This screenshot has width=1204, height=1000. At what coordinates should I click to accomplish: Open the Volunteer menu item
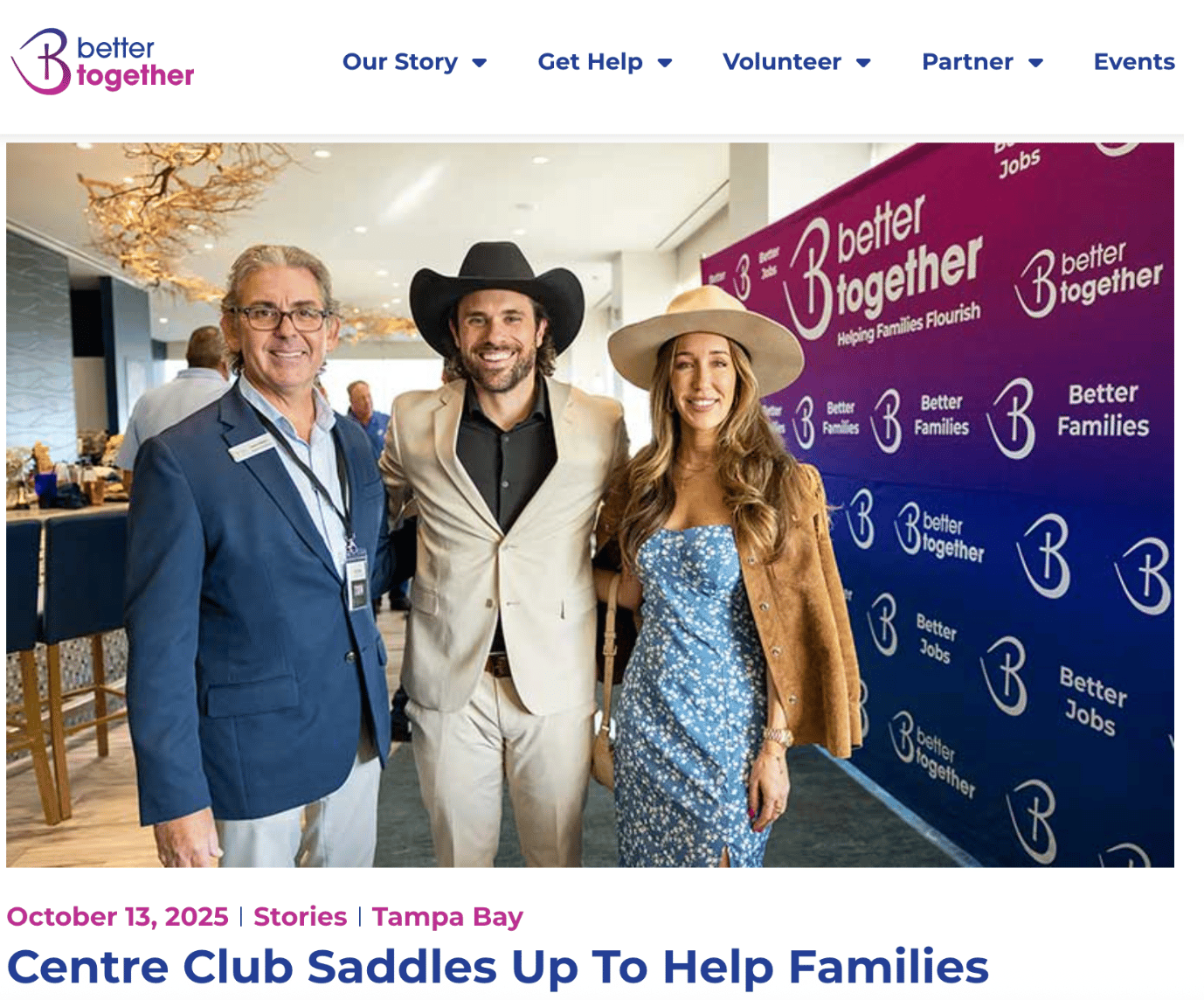click(782, 62)
